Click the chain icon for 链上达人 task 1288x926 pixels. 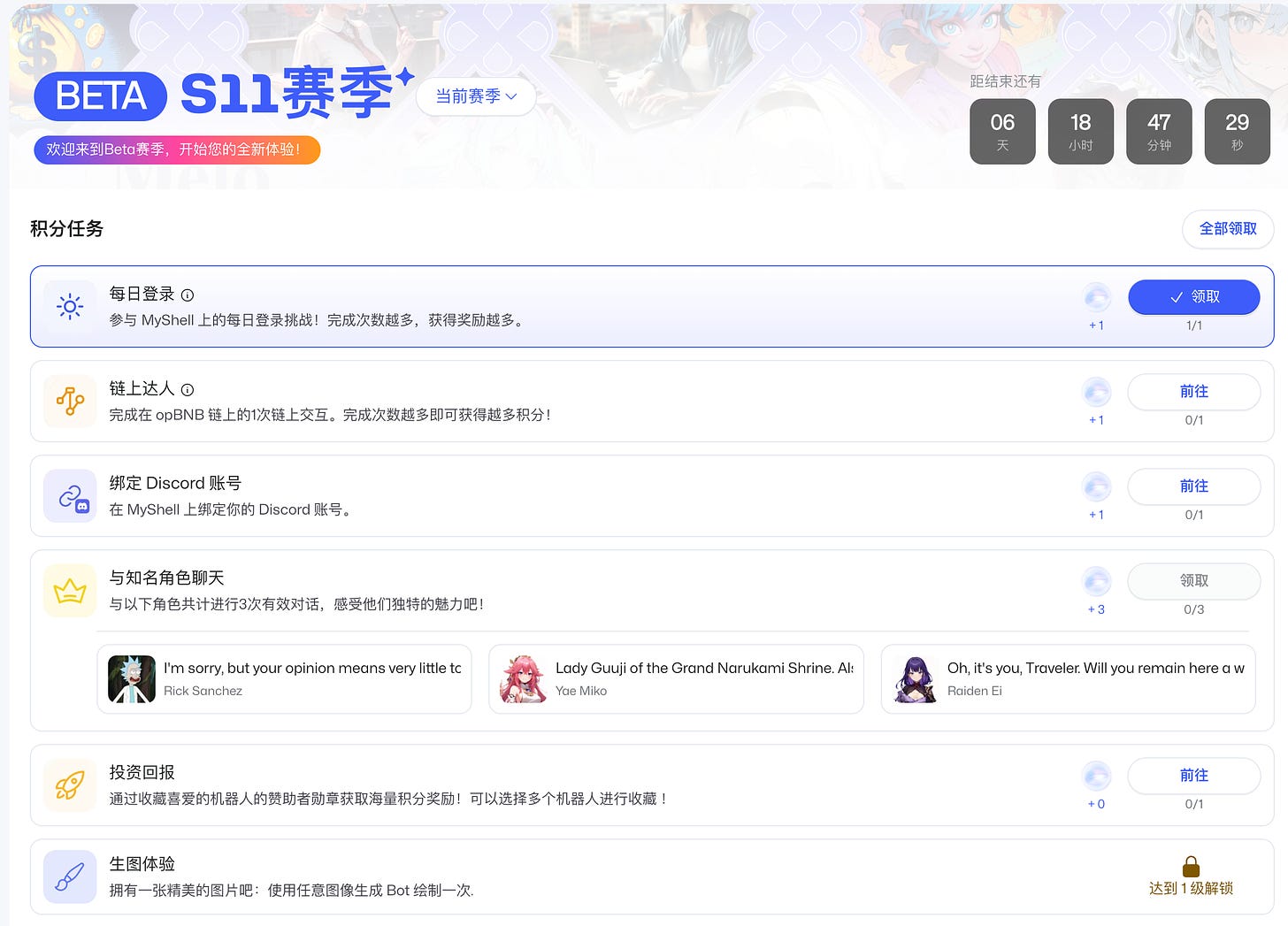click(69, 401)
